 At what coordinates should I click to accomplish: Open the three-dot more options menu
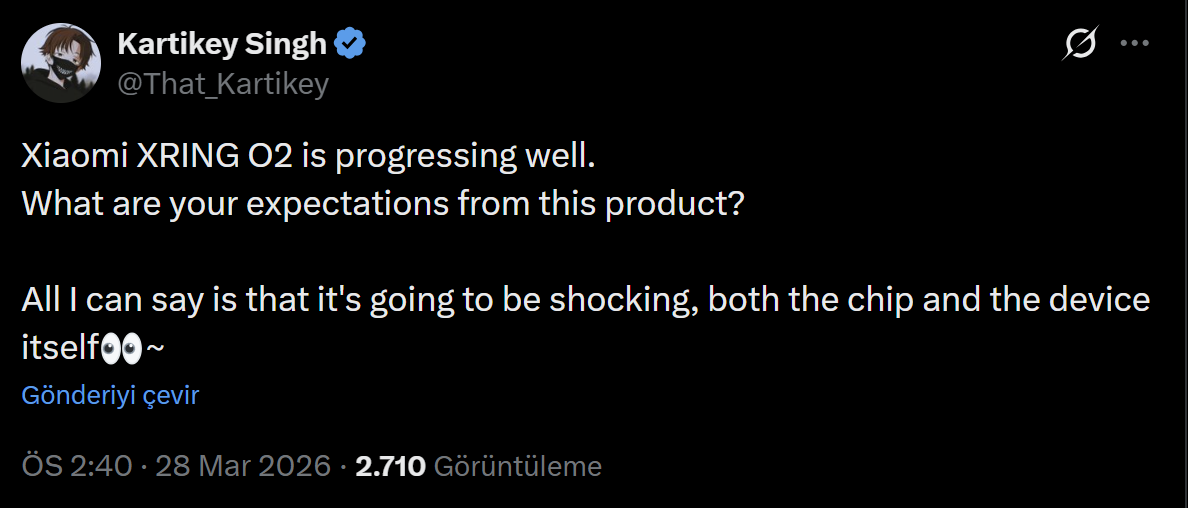(1135, 44)
